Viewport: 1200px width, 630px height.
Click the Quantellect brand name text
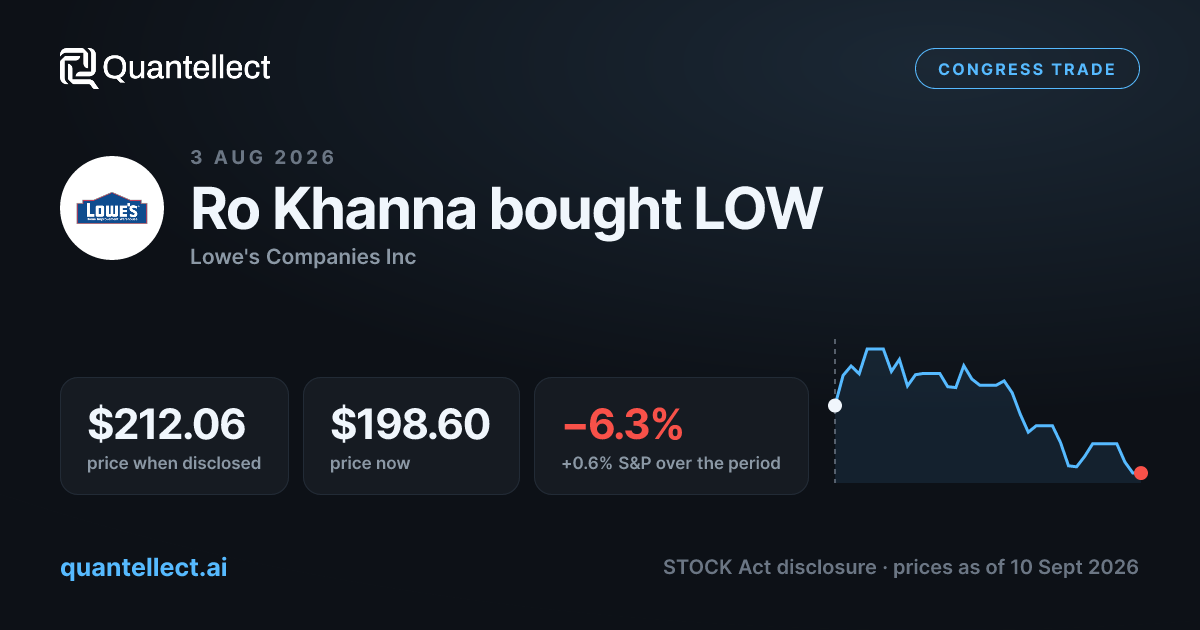click(x=187, y=68)
